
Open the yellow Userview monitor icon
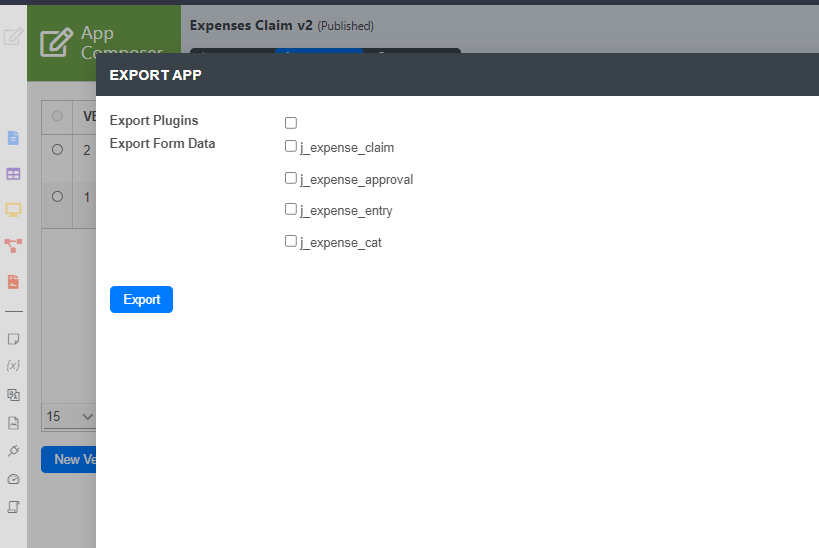(13, 210)
